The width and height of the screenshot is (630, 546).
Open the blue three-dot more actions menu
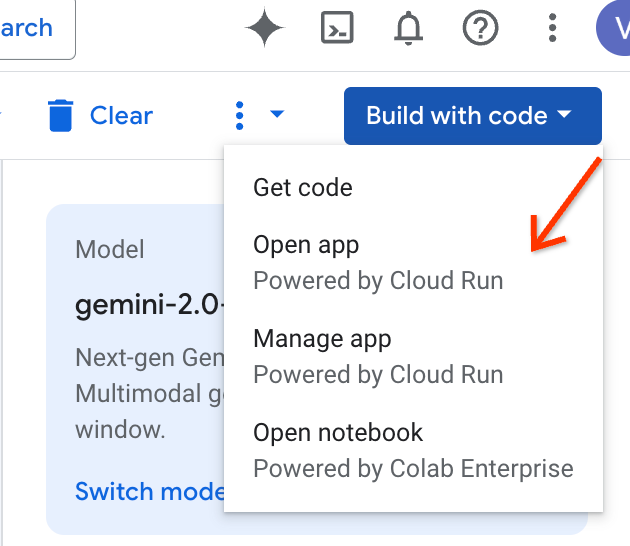[x=239, y=116]
